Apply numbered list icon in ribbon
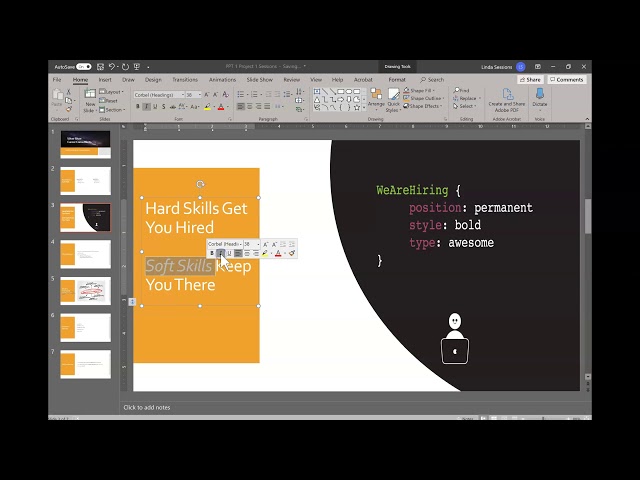The width and height of the screenshot is (640, 480). (x=254, y=95)
